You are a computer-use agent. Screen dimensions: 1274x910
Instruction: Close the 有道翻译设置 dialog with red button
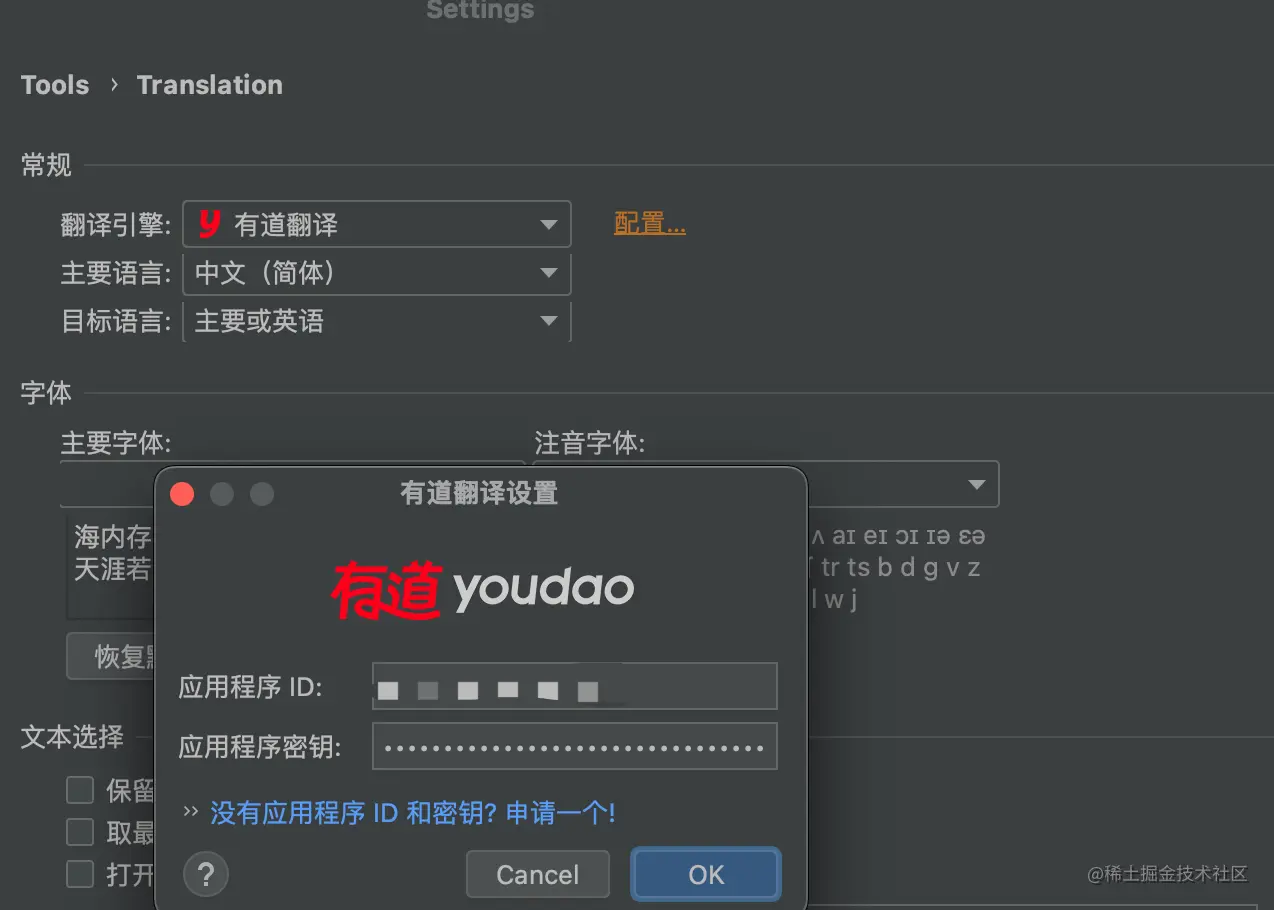(182, 494)
